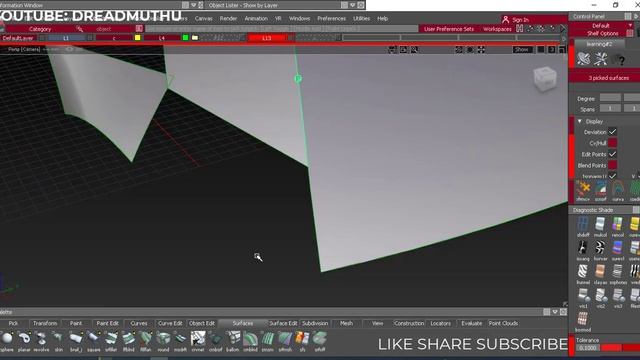Open the Render menu
Screen dimensions: 640x360
(x=228, y=18)
